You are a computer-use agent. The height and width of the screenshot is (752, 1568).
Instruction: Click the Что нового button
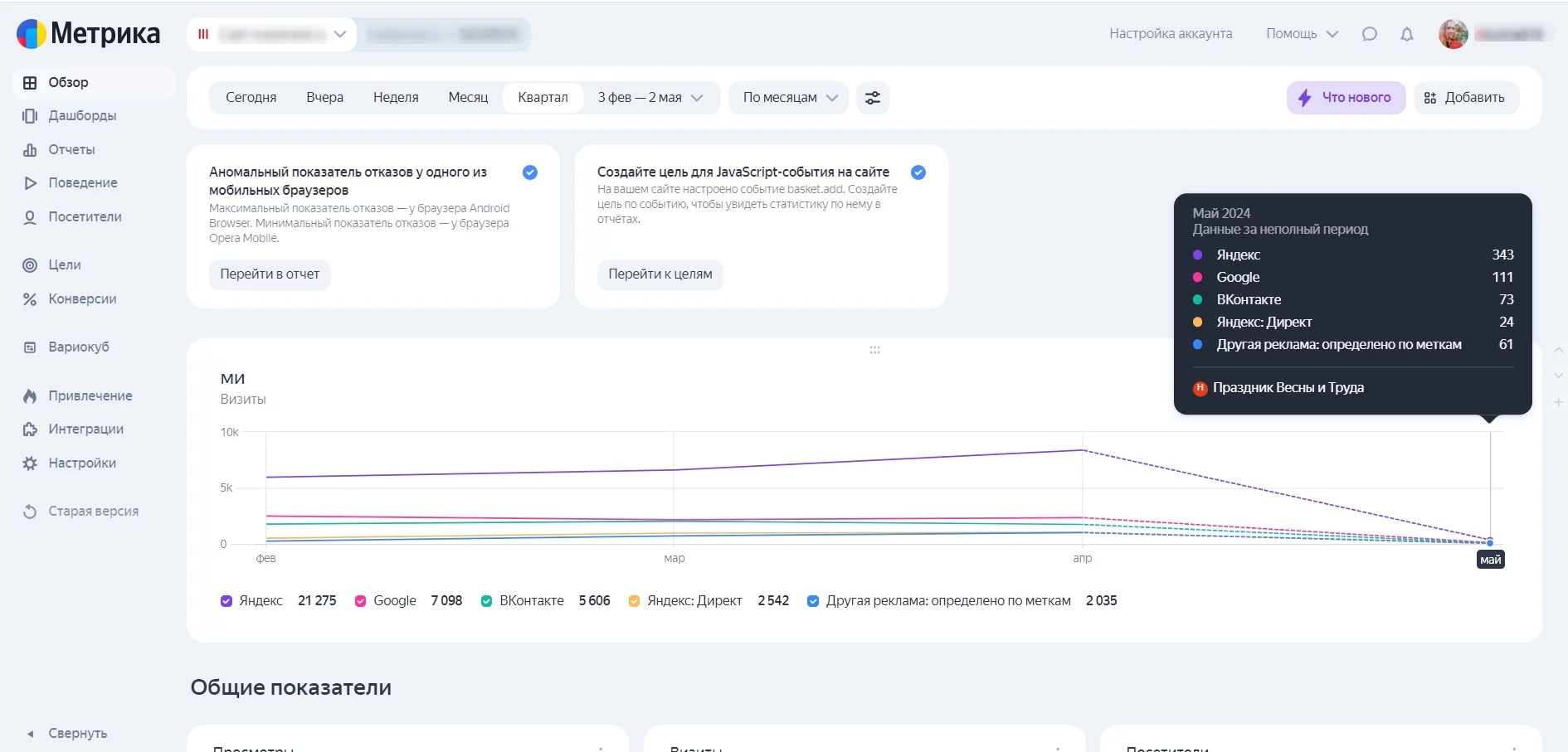[1346, 97]
